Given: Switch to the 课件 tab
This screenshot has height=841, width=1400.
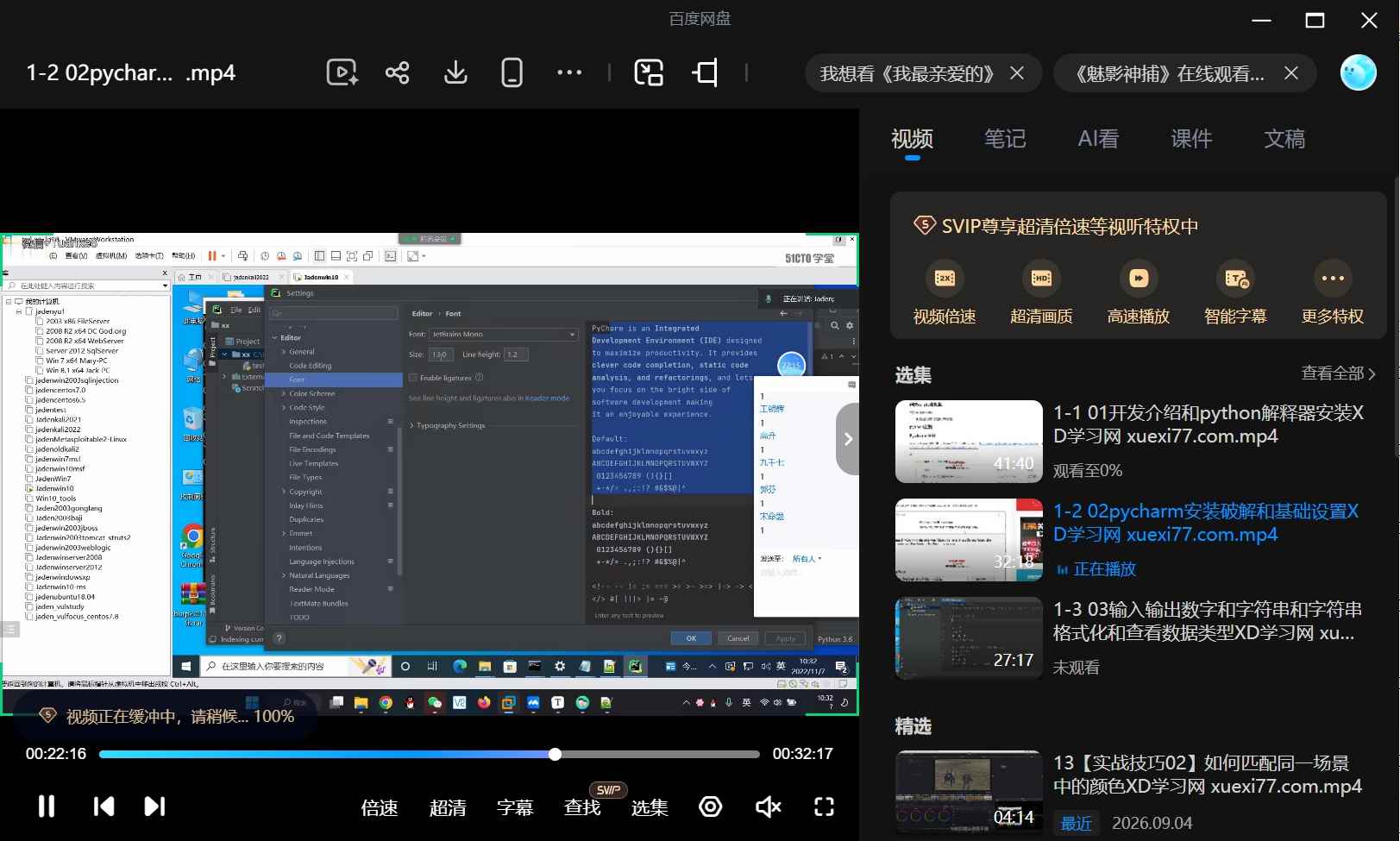Looking at the screenshot, I should click(x=1192, y=139).
